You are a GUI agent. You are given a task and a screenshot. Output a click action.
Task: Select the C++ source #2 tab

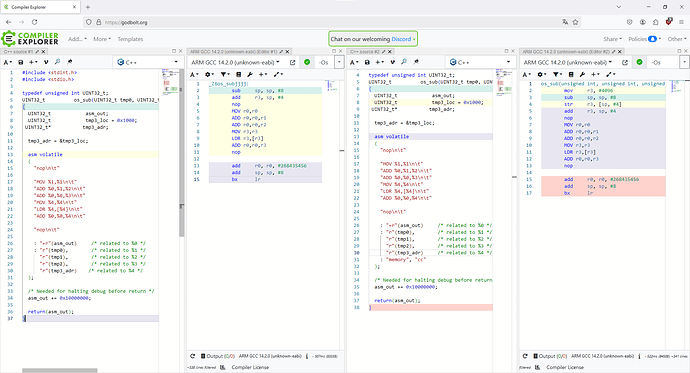365,51
